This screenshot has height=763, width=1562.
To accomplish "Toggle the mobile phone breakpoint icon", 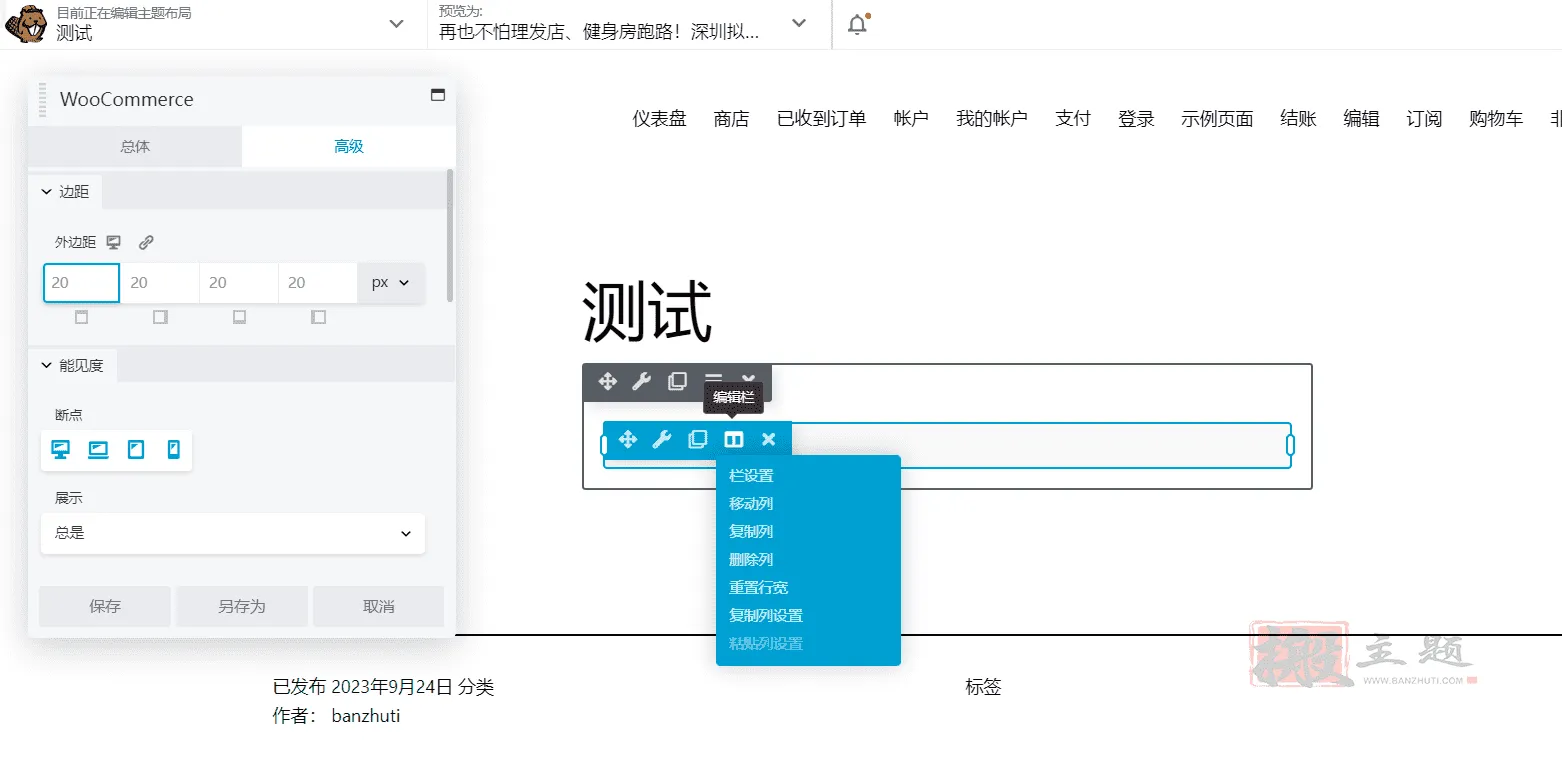I will pos(174,450).
